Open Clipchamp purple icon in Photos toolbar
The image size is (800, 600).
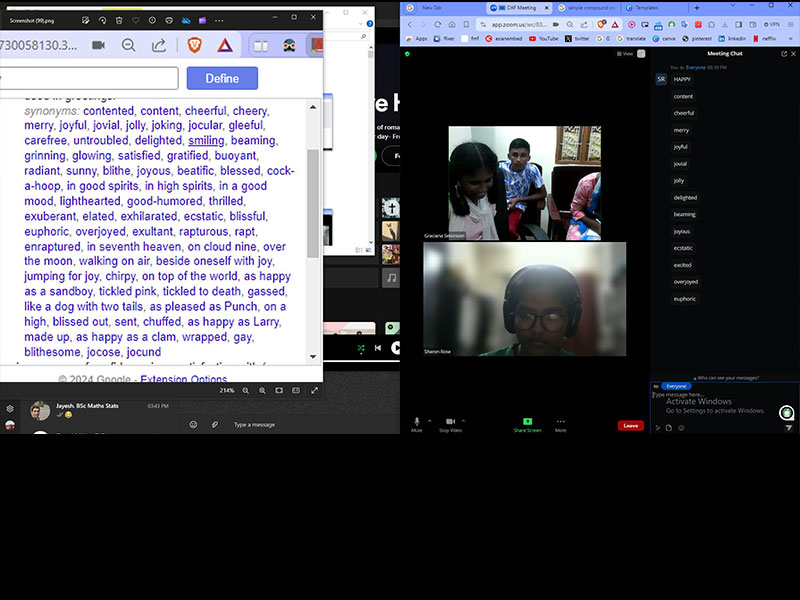203,20
